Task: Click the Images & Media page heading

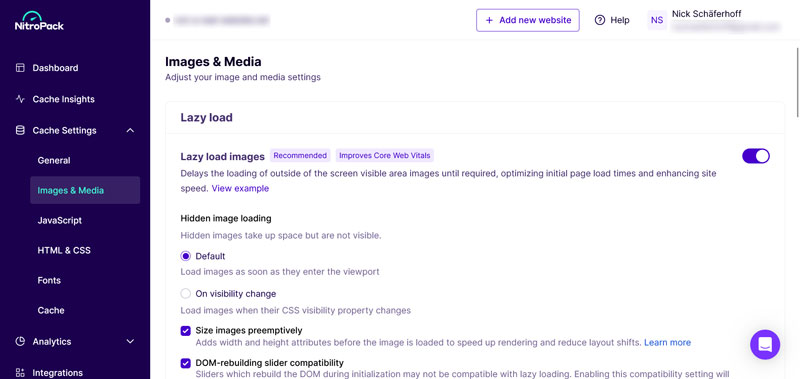Action: [x=213, y=62]
